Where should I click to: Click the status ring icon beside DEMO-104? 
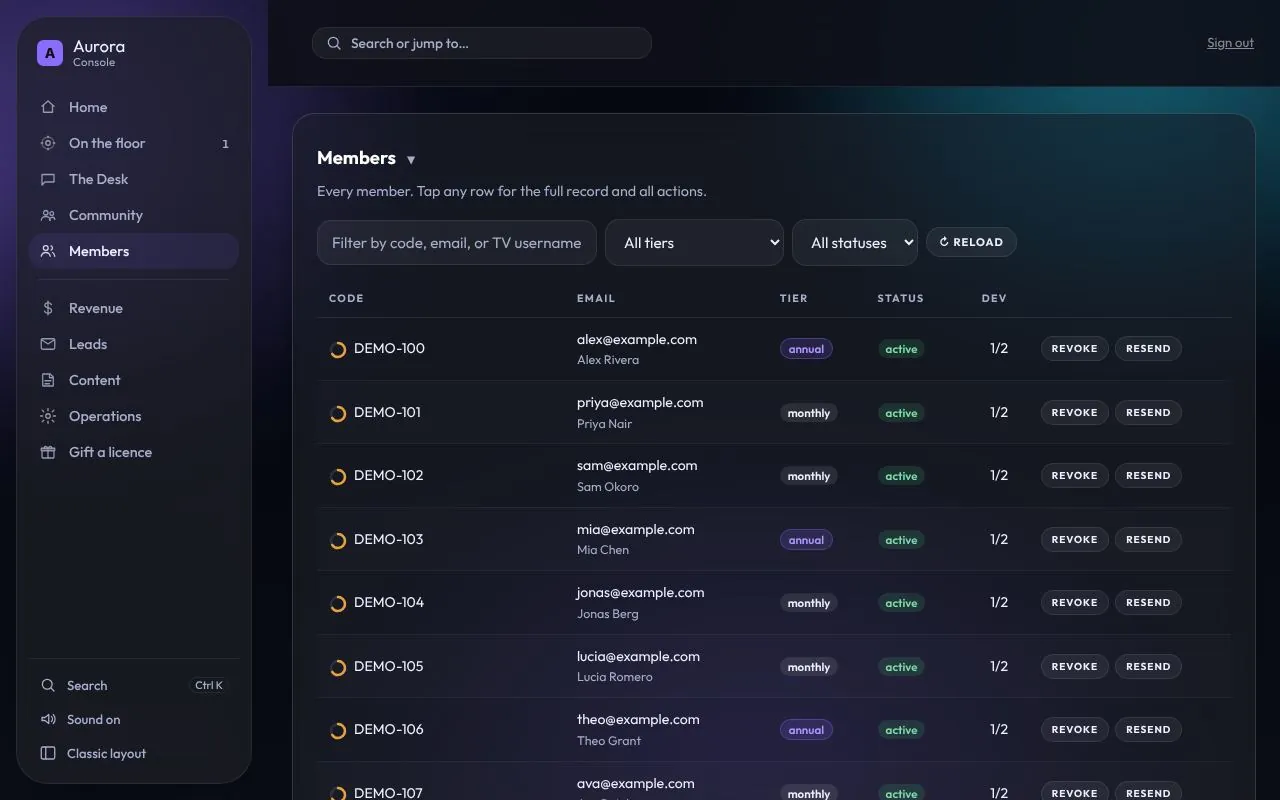click(338, 603)
